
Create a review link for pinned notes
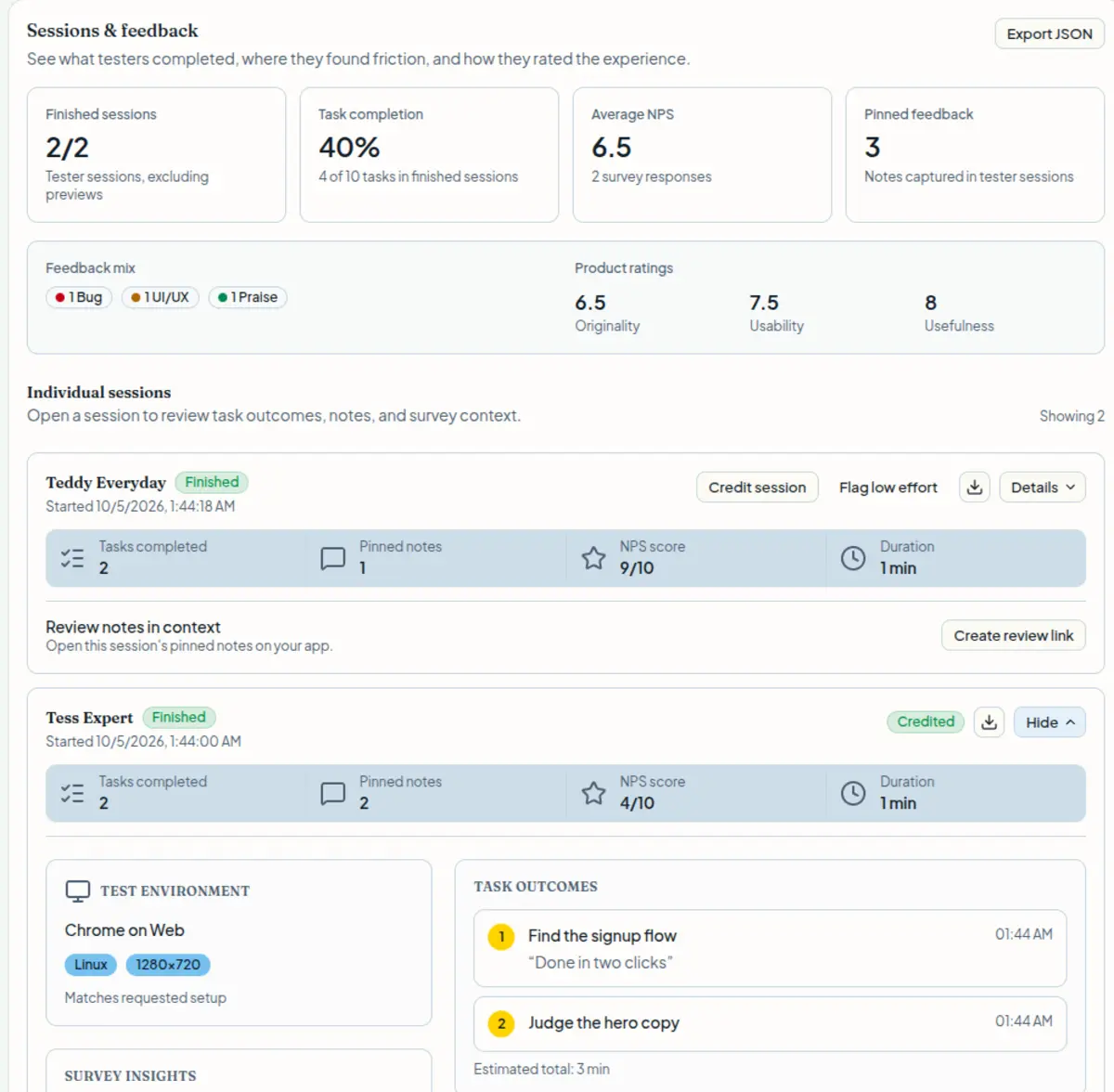pyautogui.click(x=1014, y=635)
